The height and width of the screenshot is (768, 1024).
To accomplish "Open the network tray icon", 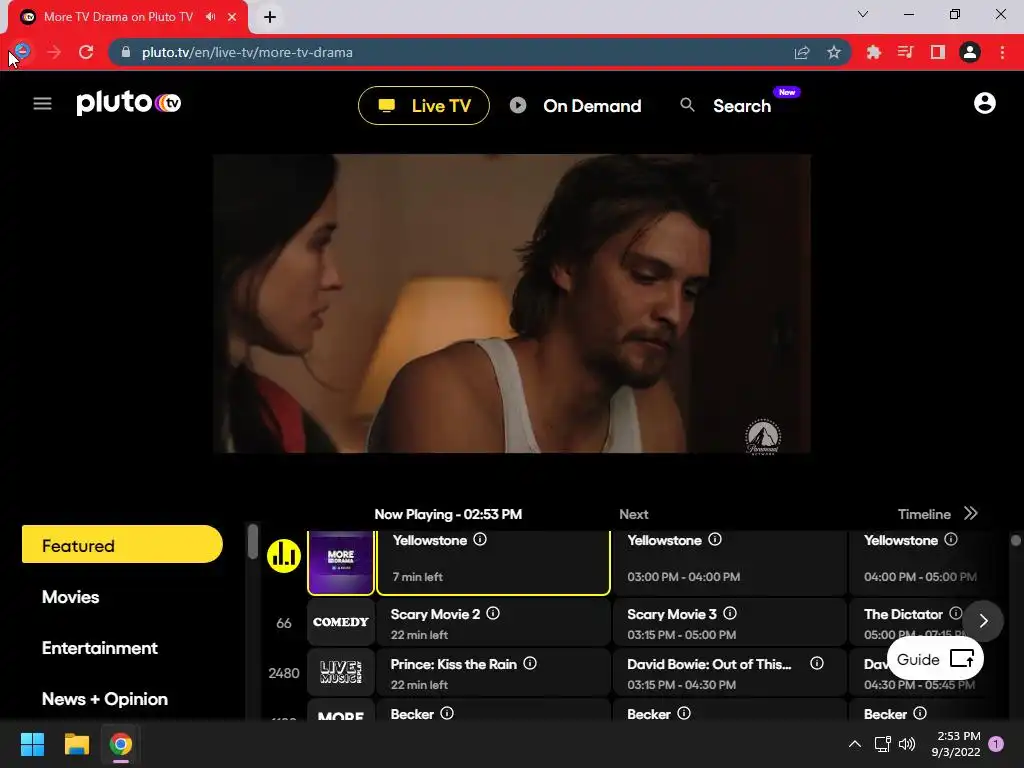I will 883,744.
